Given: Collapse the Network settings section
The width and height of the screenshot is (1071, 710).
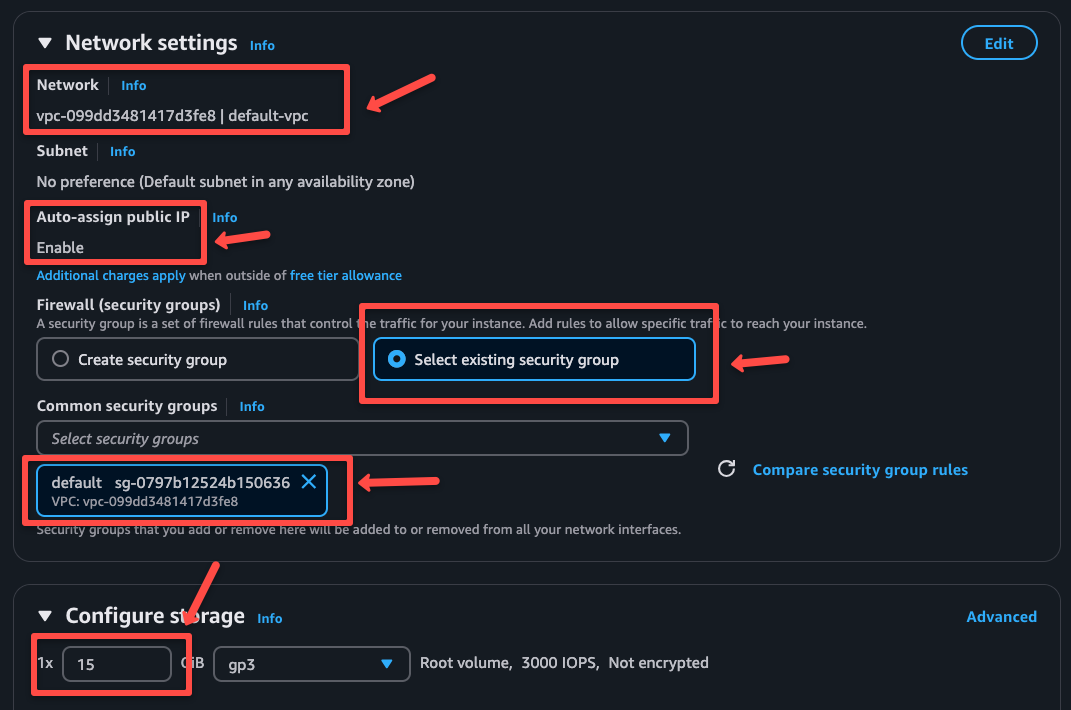Looking at the screenshot, I should coord(44,42).
